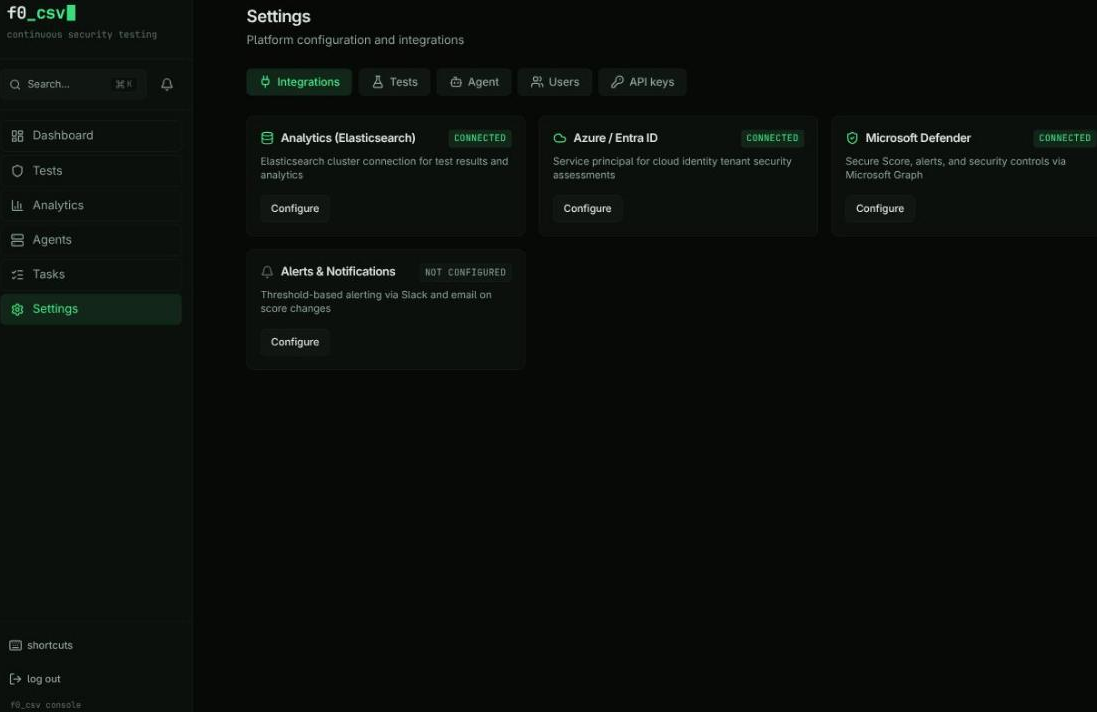This screenshot has height=712, width=1097.
Task: Click 'Service principal for cloud identity' description
Action: pos(672,169)
